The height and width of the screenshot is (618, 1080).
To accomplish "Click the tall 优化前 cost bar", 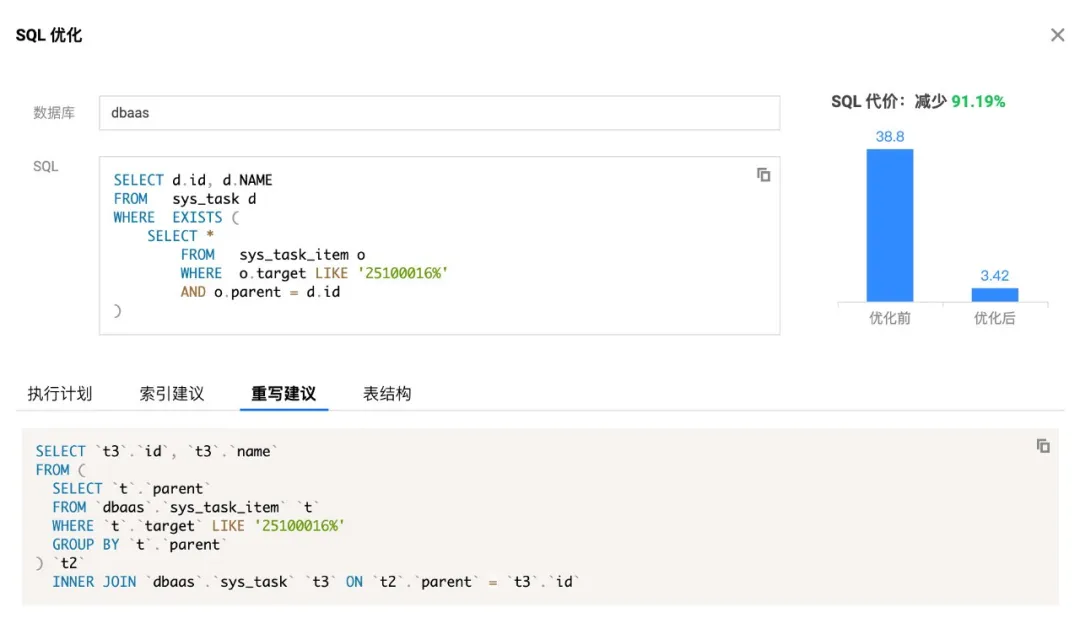I will coord(890,225).
